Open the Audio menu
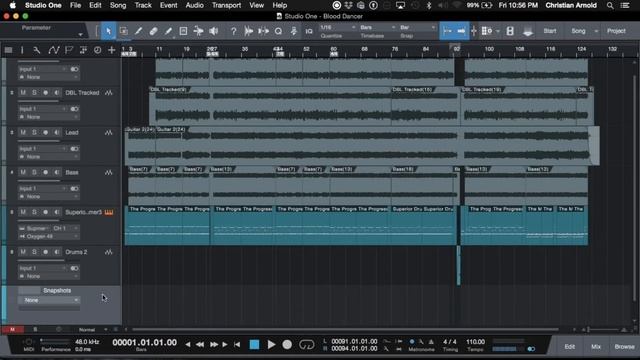This screenshot has width=640, height=360. point(194,5)
